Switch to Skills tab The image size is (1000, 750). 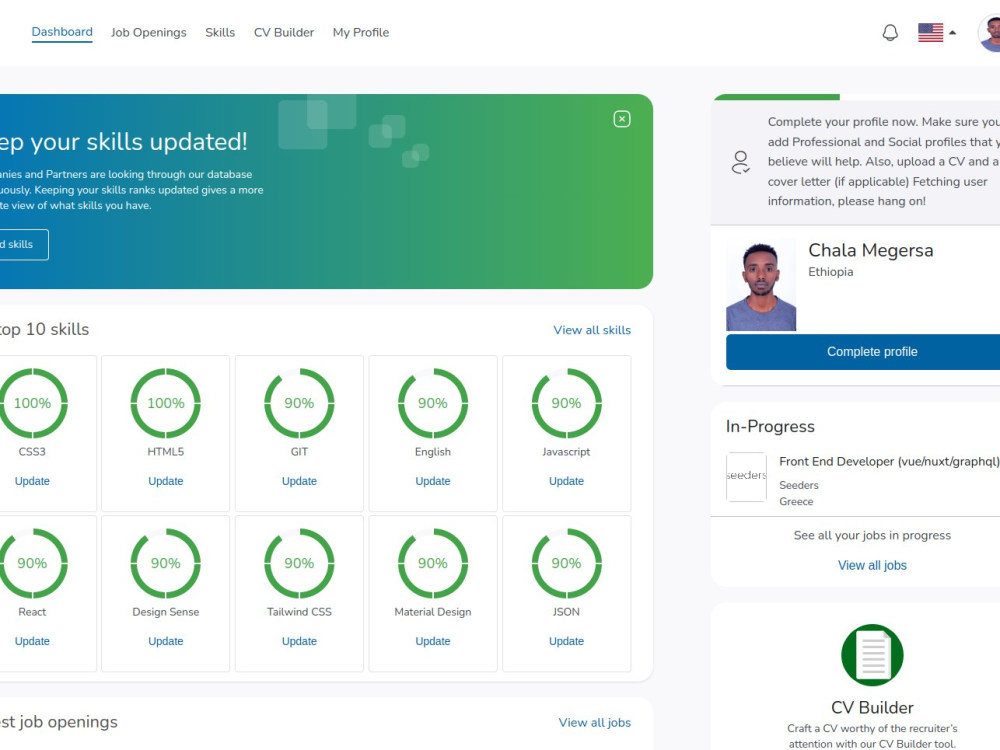click(220, 33)
